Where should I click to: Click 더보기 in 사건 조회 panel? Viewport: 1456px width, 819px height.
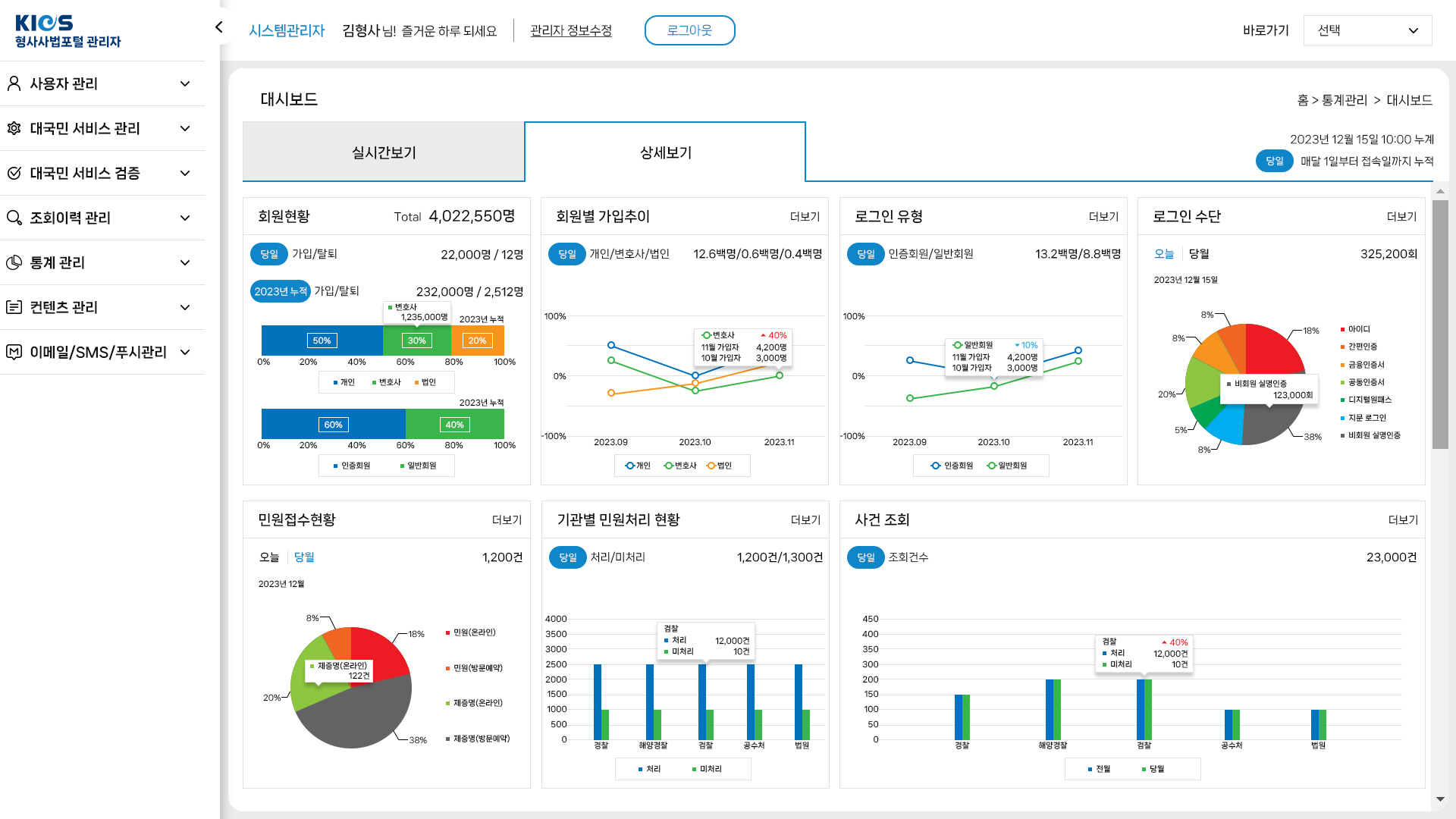click(1403, 520)
